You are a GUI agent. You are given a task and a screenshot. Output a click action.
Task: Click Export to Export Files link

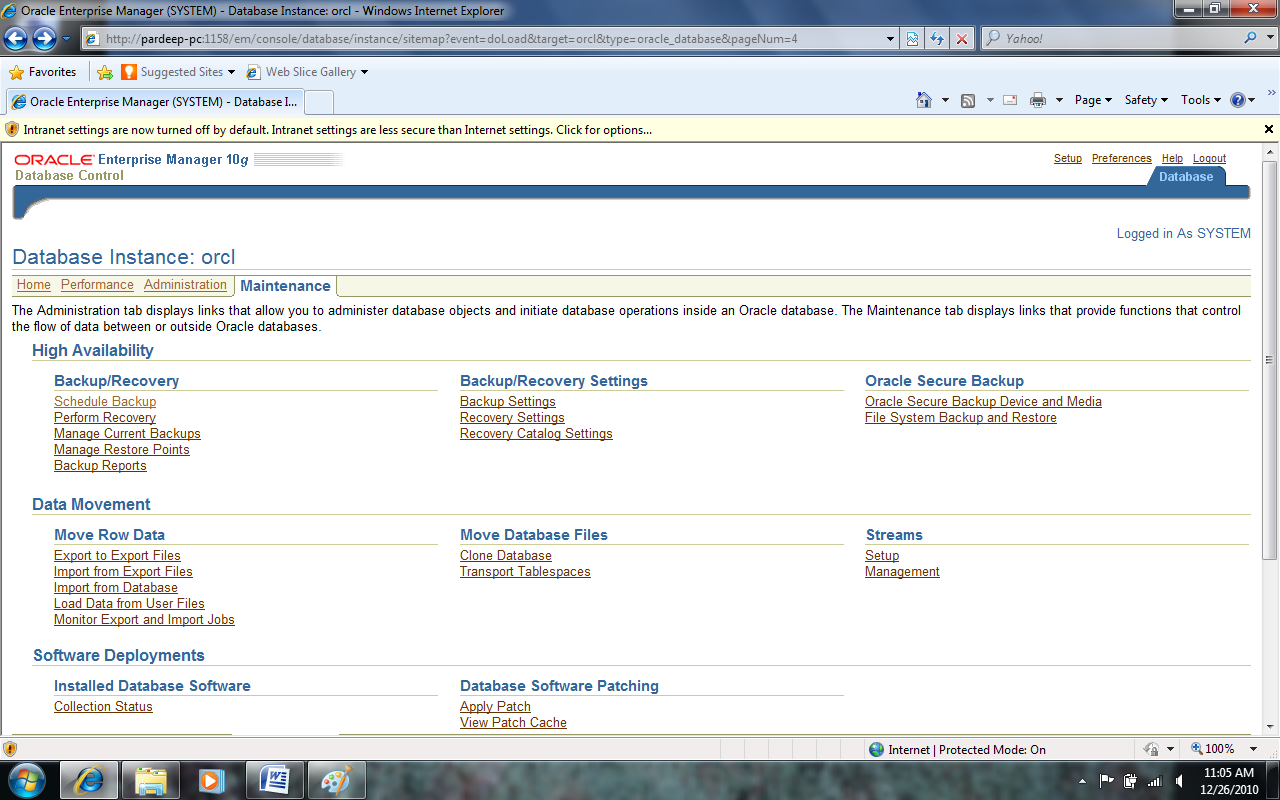pos(117,556)
